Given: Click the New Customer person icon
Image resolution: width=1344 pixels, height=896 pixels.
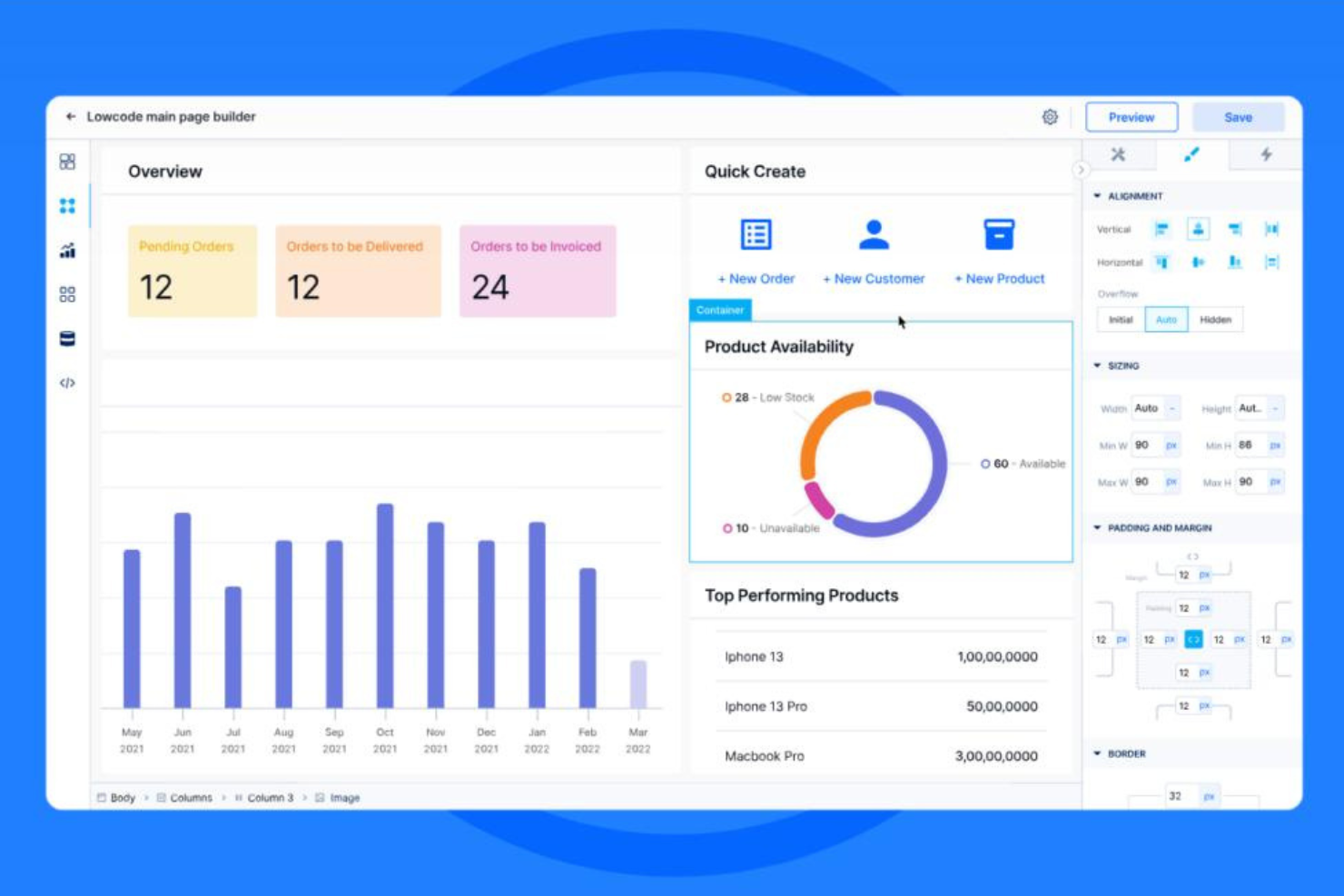Looking at the screenshot, I should [x=874, y=233].
